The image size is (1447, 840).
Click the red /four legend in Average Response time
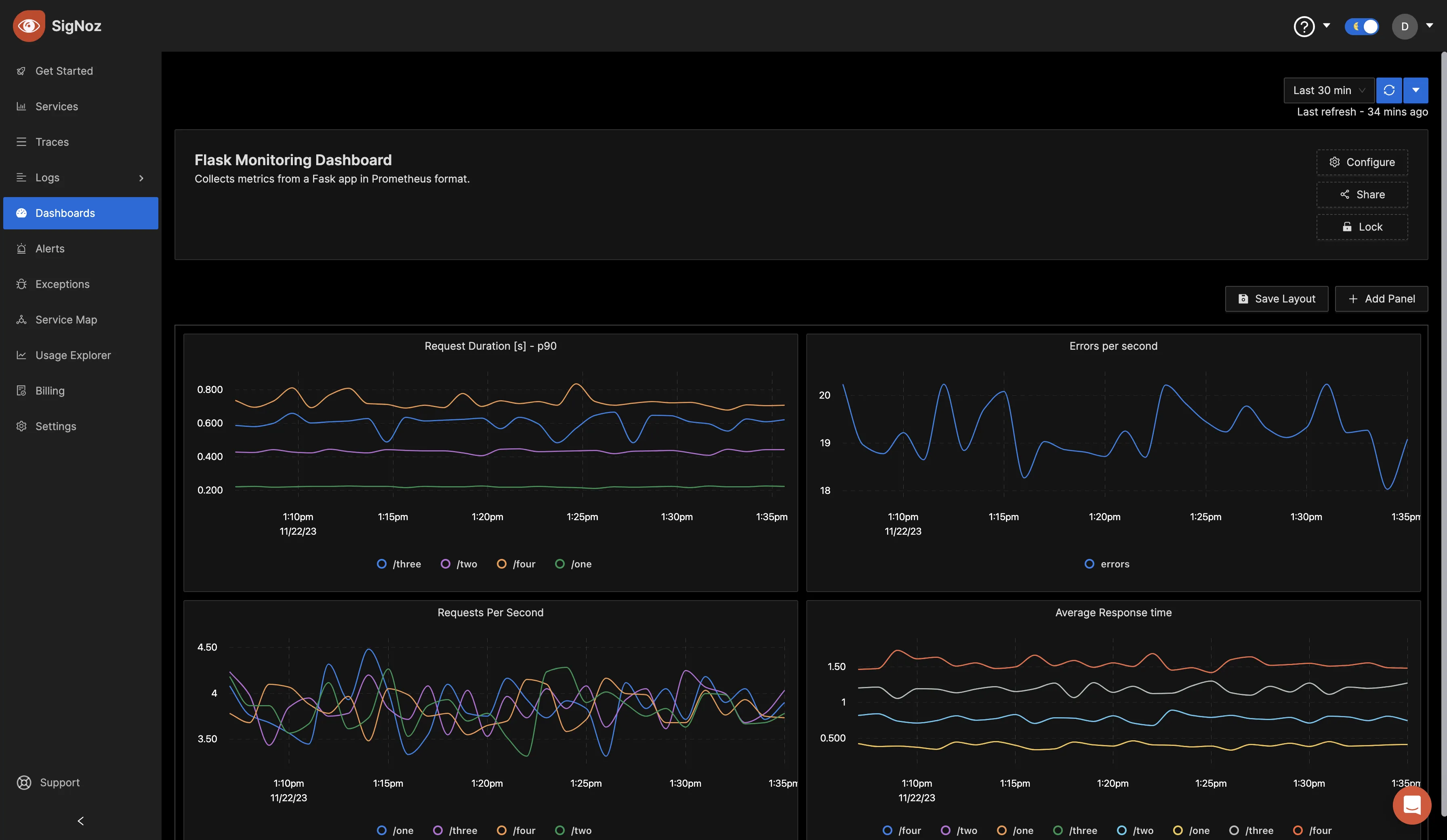click(1312, 830)
